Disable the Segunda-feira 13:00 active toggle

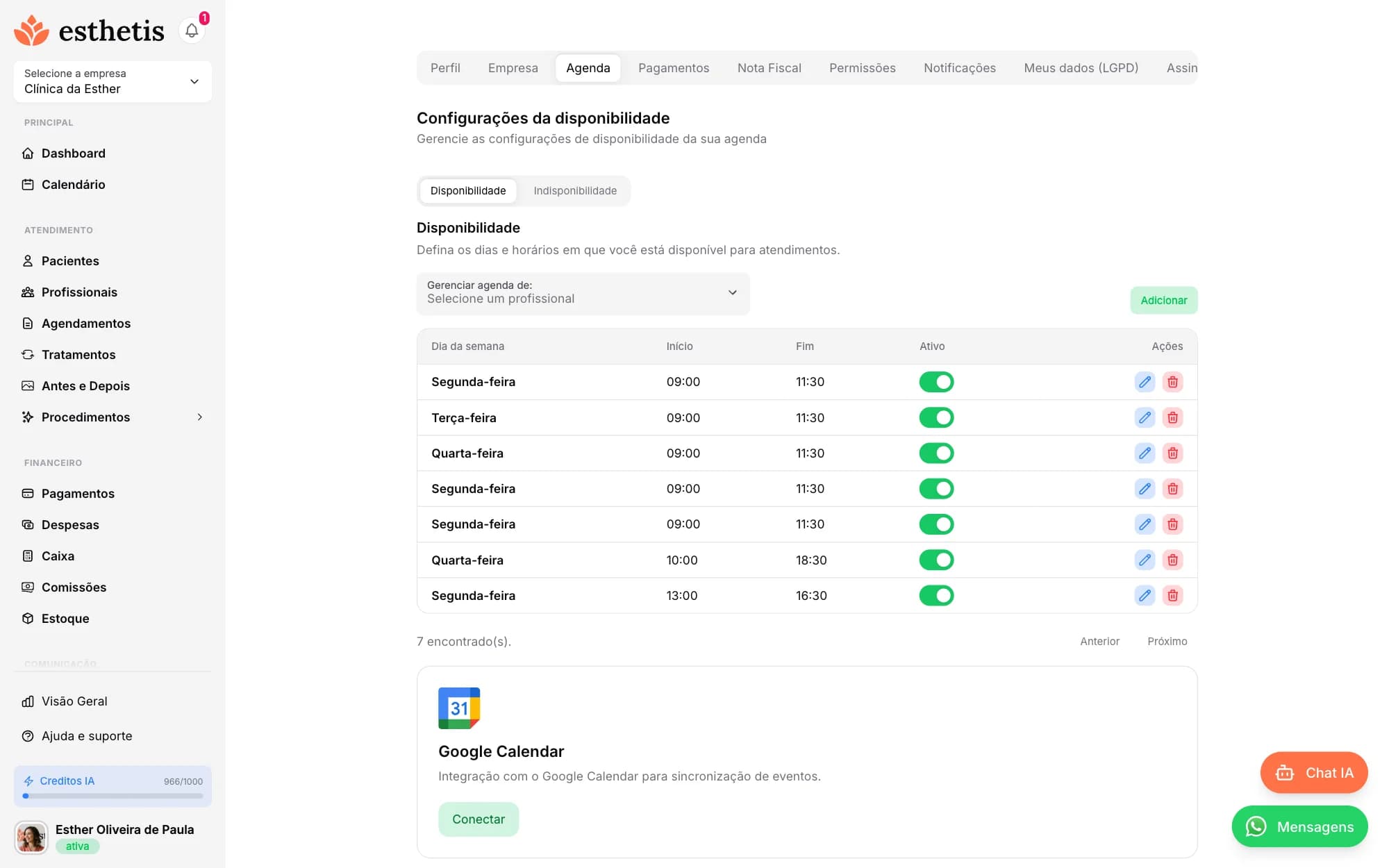coord(936,595)
